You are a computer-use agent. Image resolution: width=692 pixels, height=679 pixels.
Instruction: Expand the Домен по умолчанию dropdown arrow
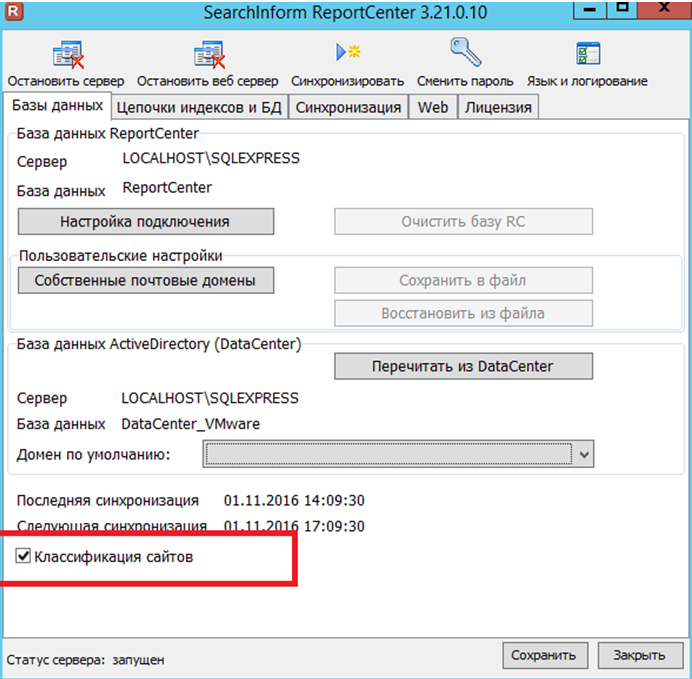(584, 454)
